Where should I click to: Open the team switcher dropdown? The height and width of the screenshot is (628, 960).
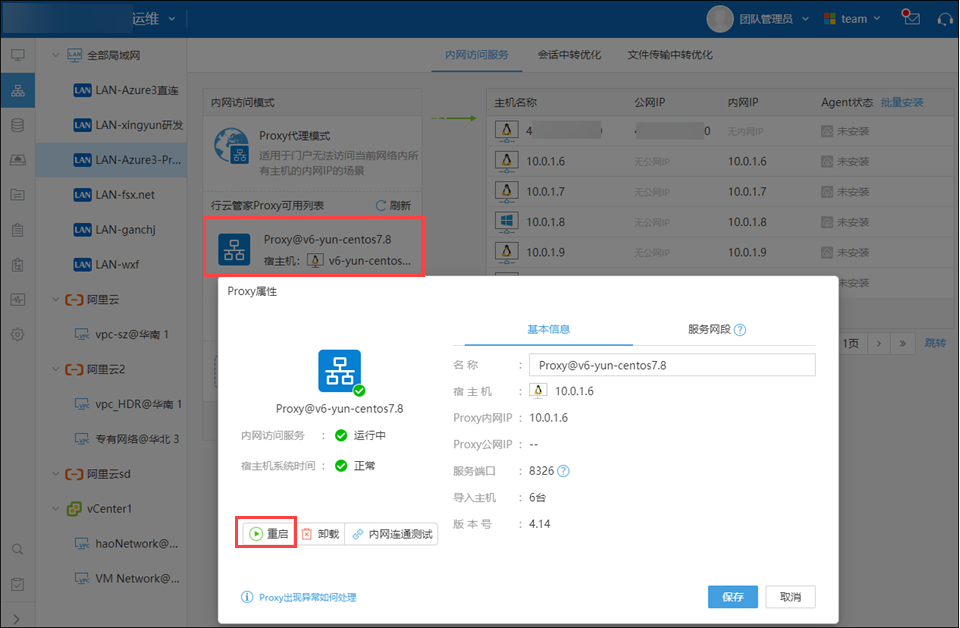852,18
